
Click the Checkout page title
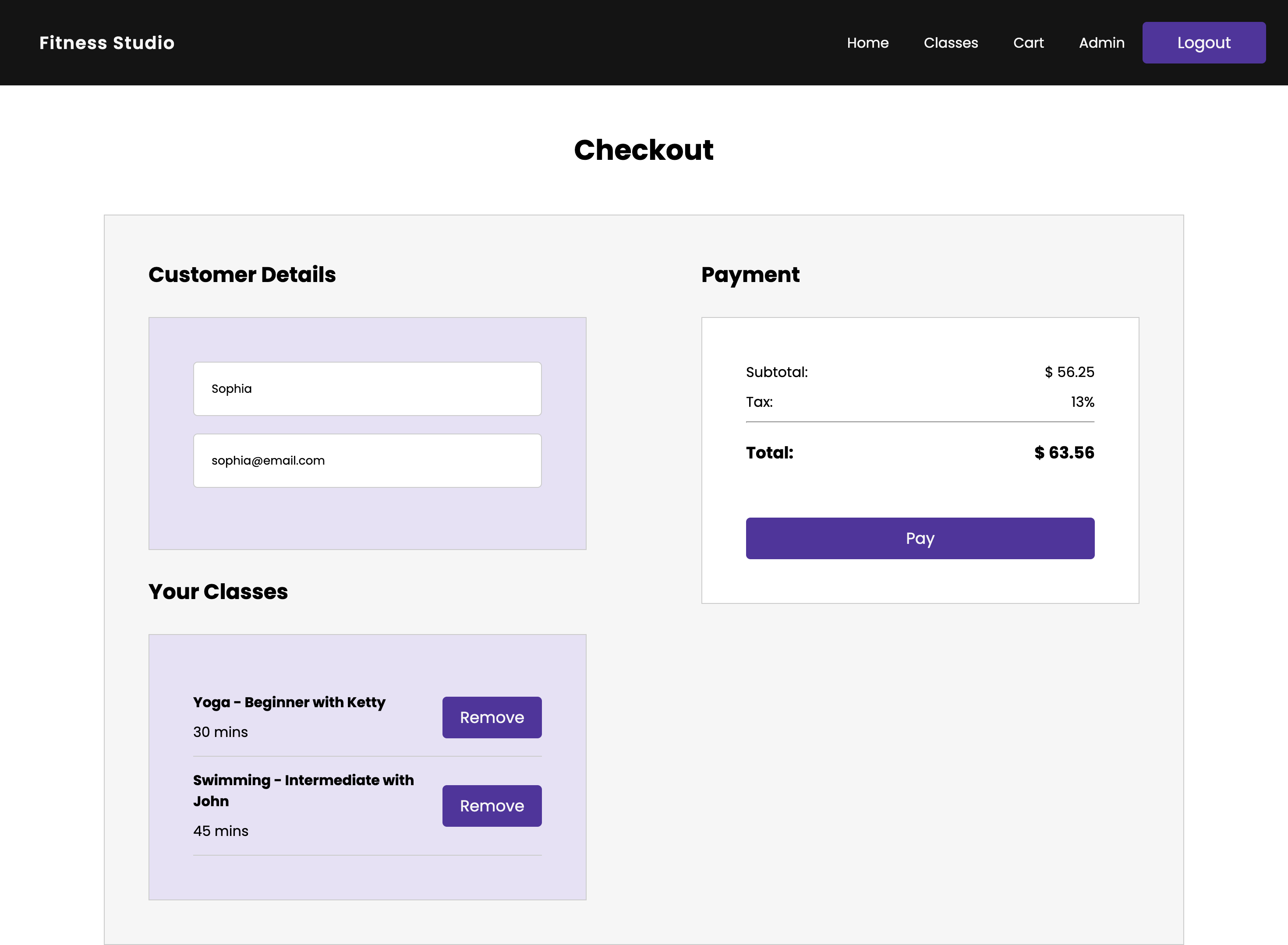click(x=644, y=149)
